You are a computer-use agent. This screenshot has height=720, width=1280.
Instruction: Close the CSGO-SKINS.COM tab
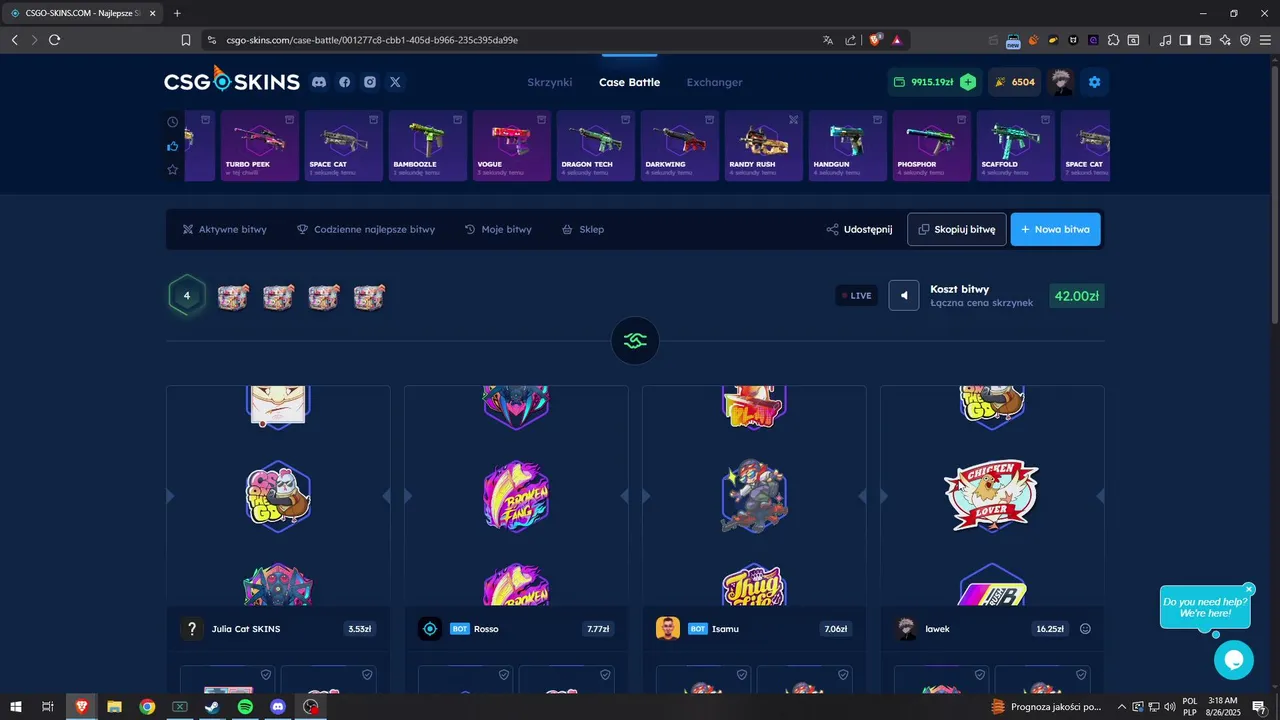[x=152, y=13]
